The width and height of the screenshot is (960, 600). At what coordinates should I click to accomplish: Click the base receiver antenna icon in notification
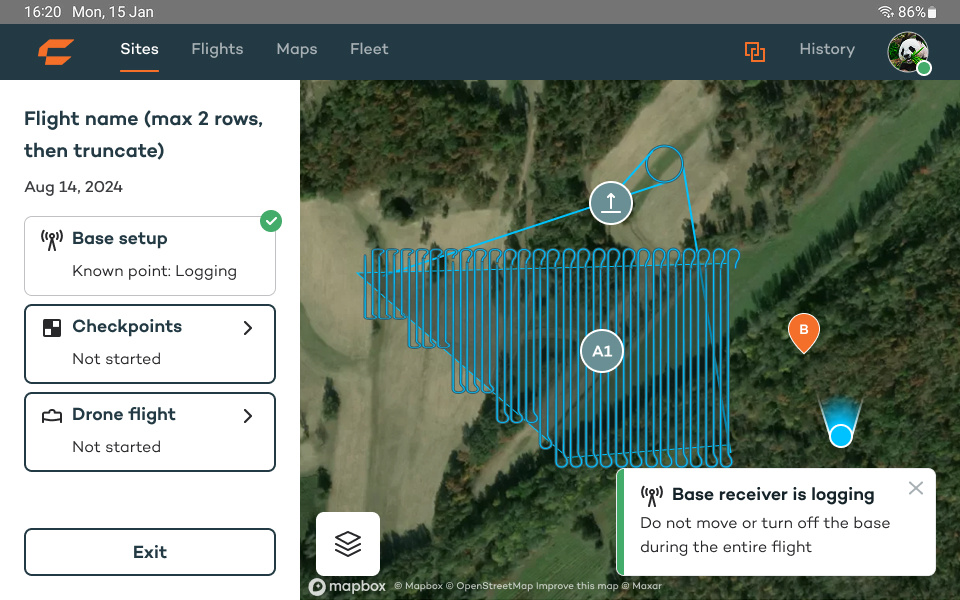(650, 495)
